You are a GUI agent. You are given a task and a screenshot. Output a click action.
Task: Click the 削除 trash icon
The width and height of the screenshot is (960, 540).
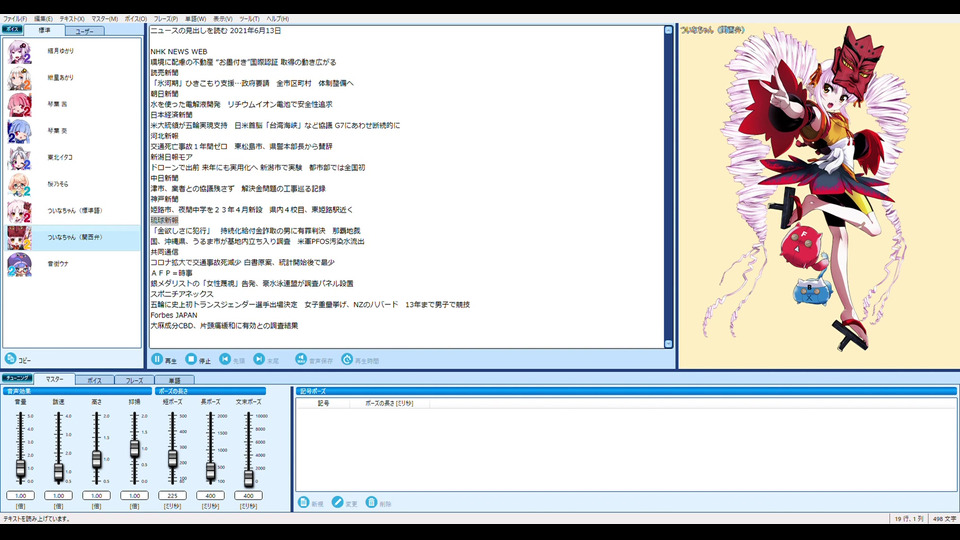(x=371, y=503)
